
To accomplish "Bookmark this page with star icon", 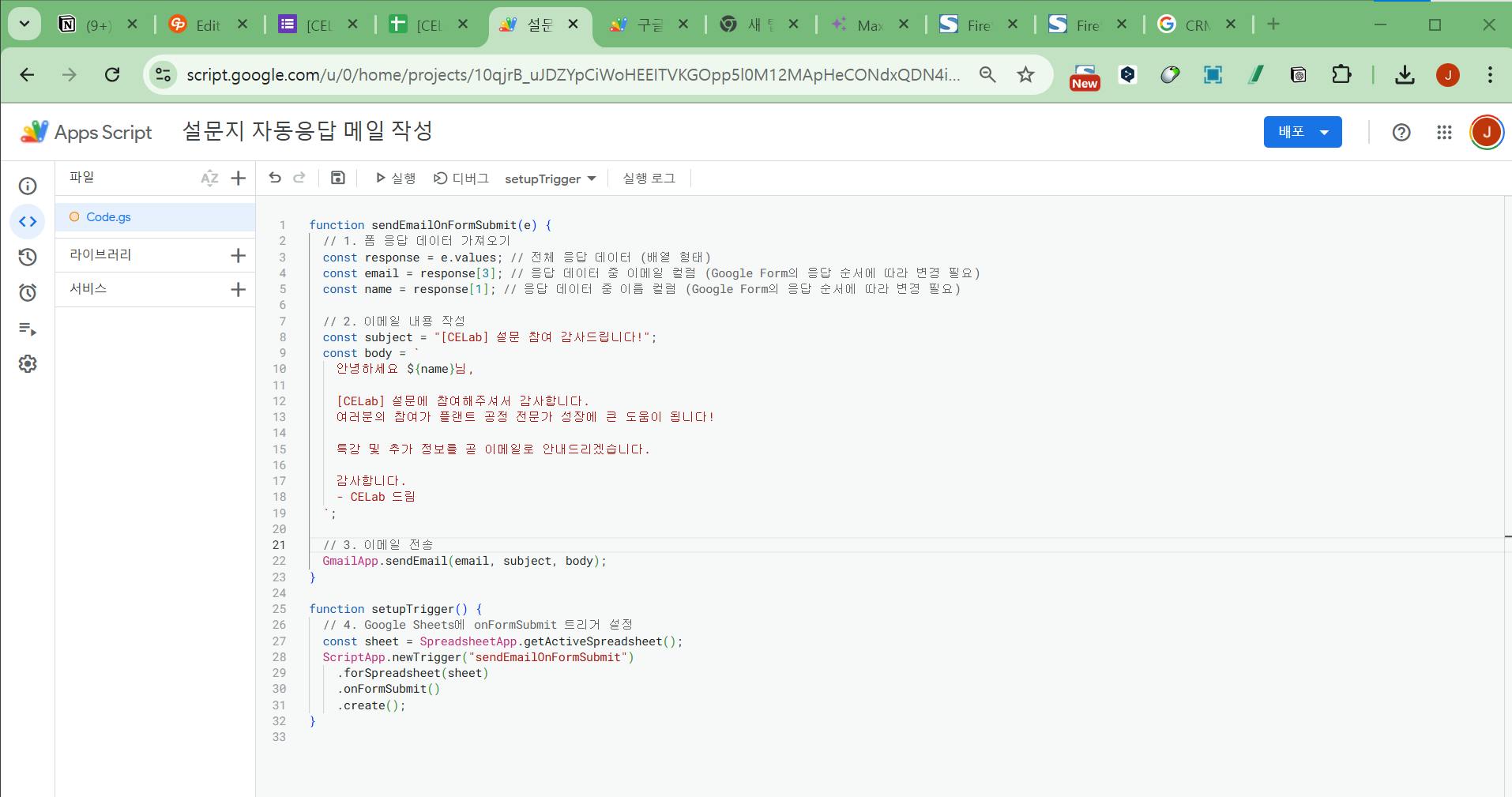I will click(1025, 75).
